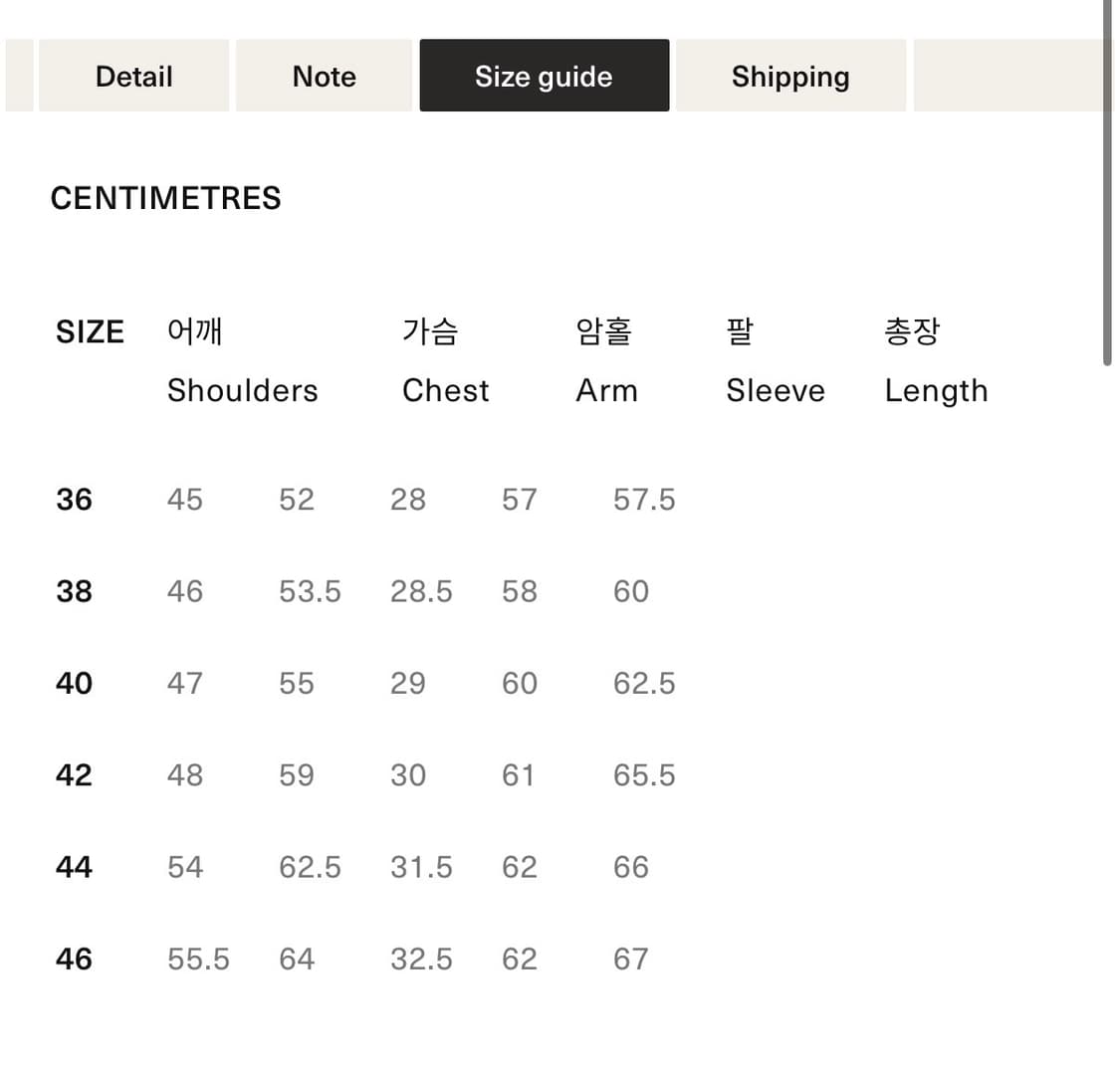
Task: Select the size 42 row label
Action: [x=75, y=775]
